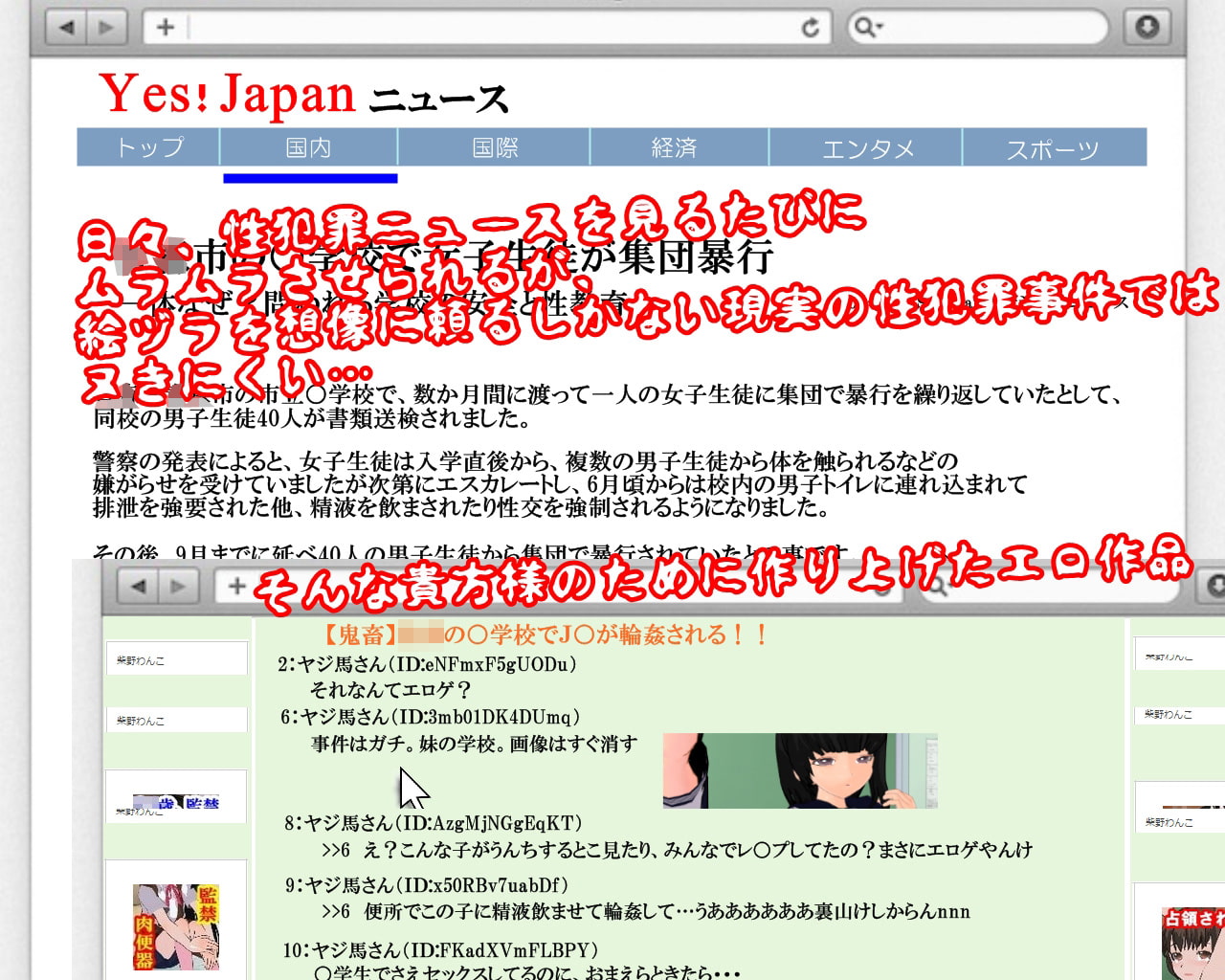Click the forward arrow in the forum window
The image size is (1225, 980).
[176, 585]
